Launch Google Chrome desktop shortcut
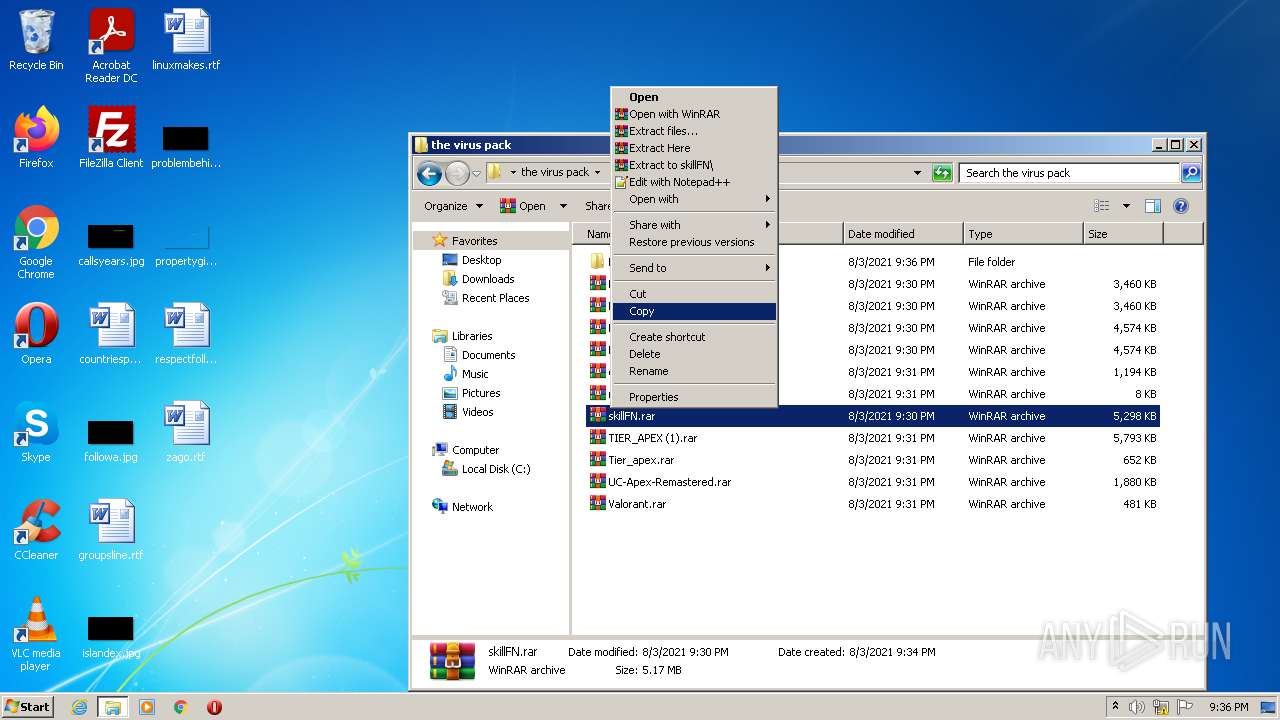Image resolution: width=1280 pixels, height=720 pixels. pos(36,242)
